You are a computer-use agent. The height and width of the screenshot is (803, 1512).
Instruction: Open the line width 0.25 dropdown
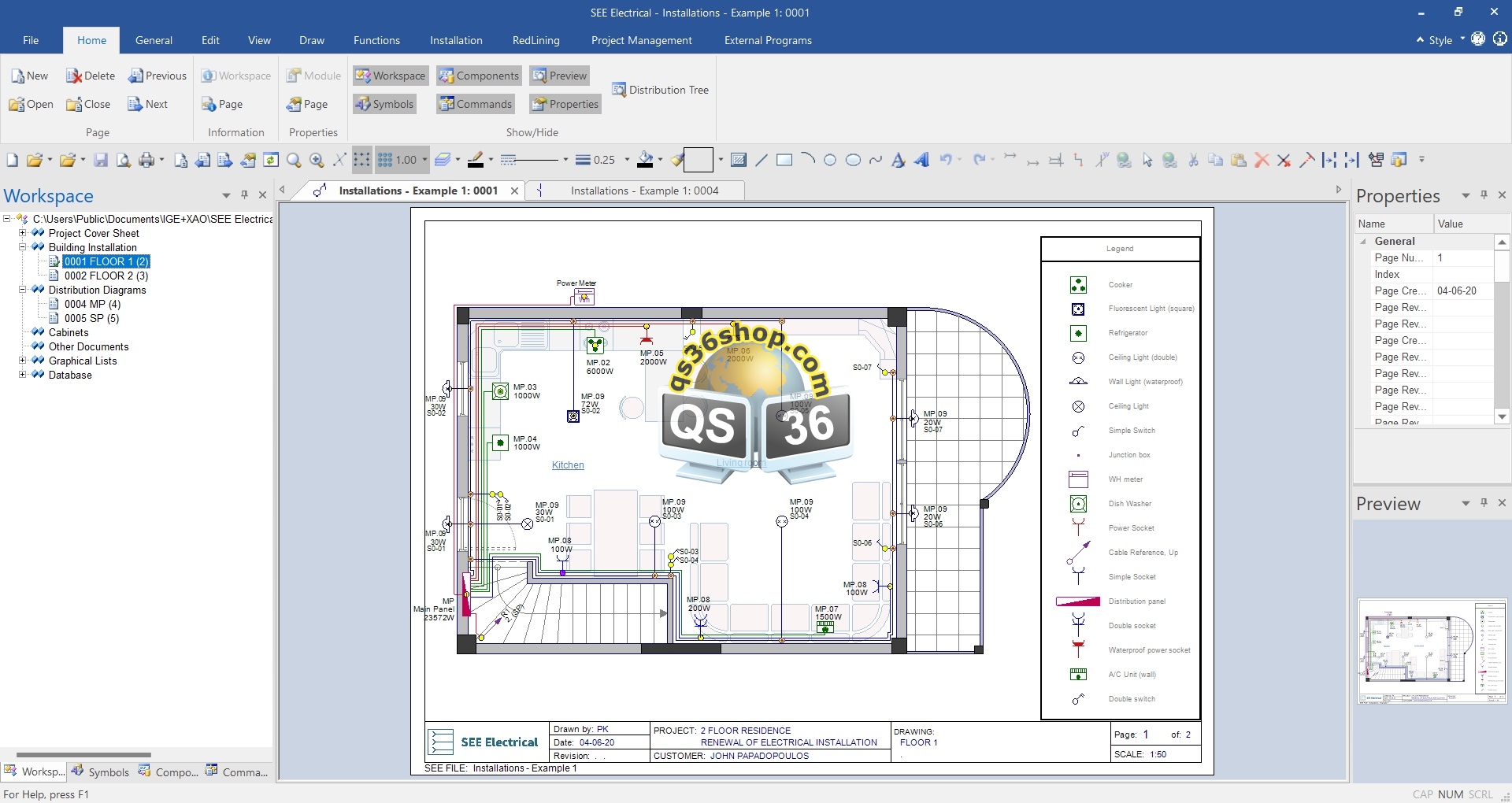click(627, 160)
